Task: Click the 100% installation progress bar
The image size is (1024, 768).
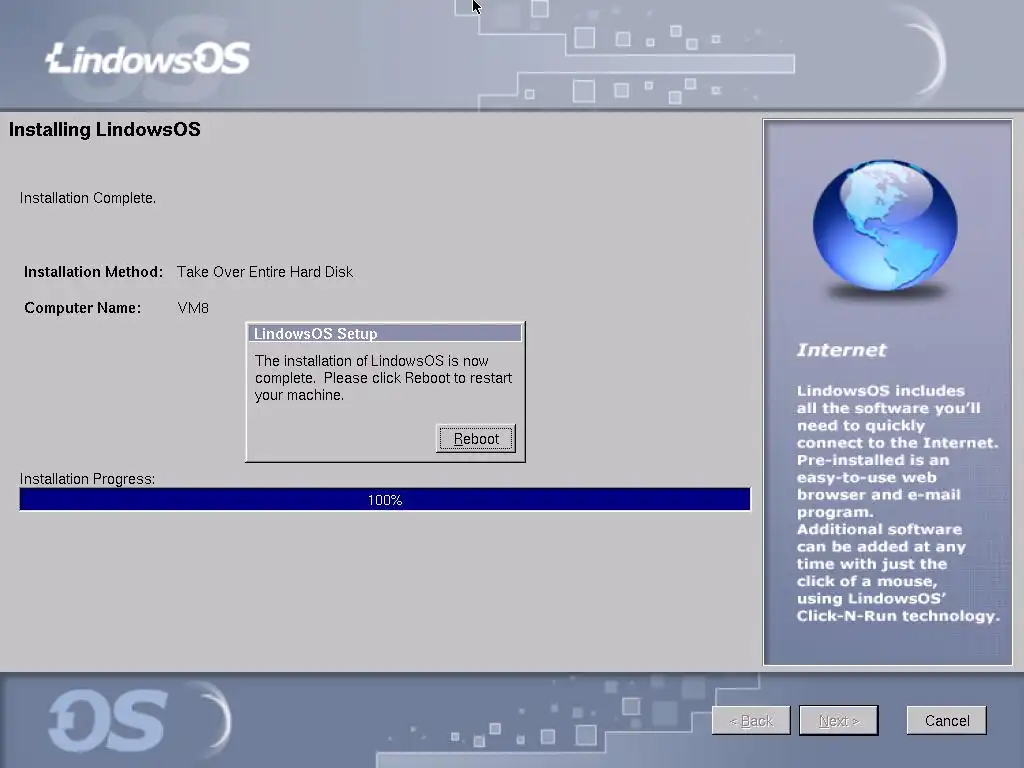Action: [385, 500]
